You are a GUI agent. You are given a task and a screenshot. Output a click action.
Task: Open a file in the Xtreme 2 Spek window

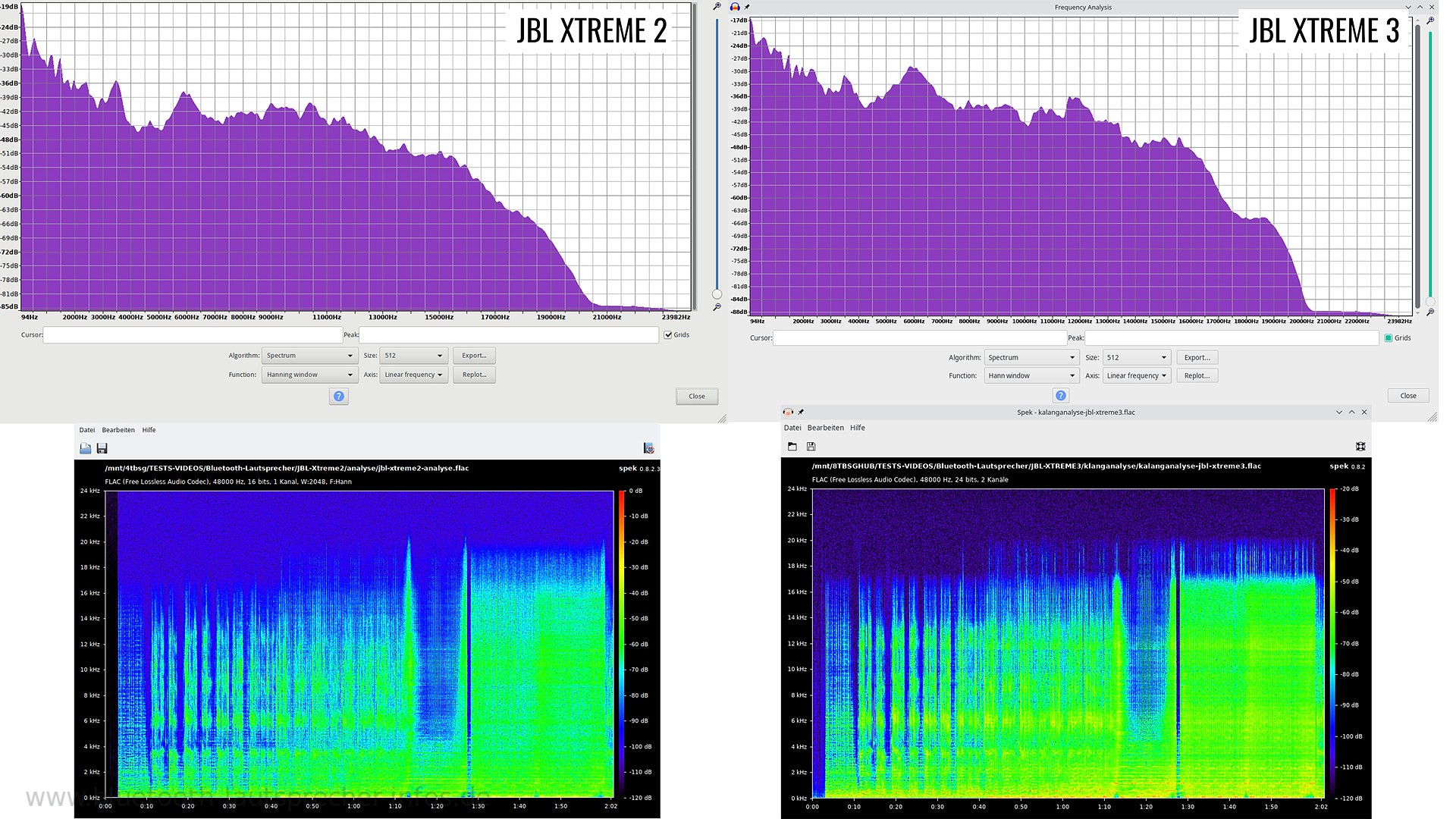86,448
